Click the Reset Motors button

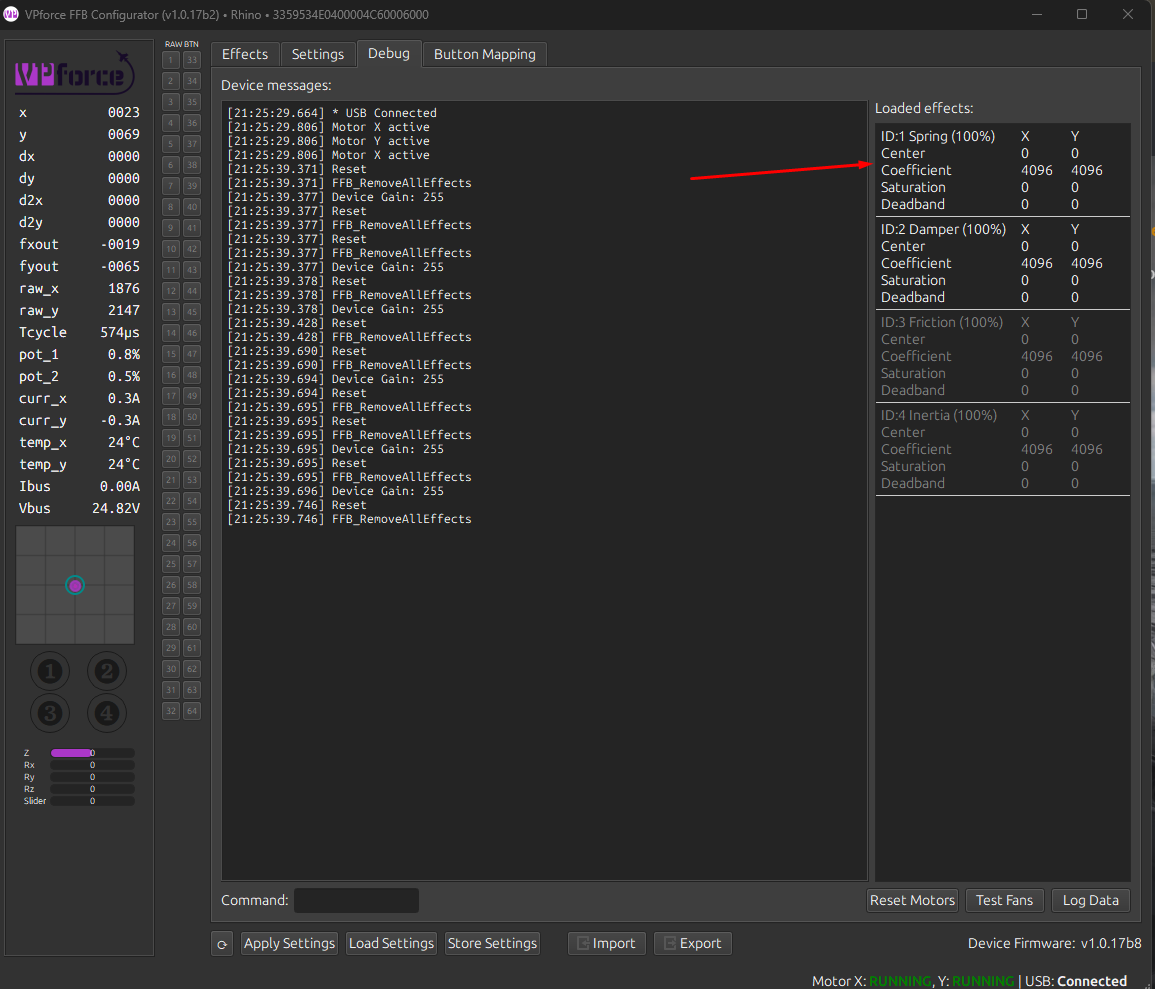click(912, 900)
